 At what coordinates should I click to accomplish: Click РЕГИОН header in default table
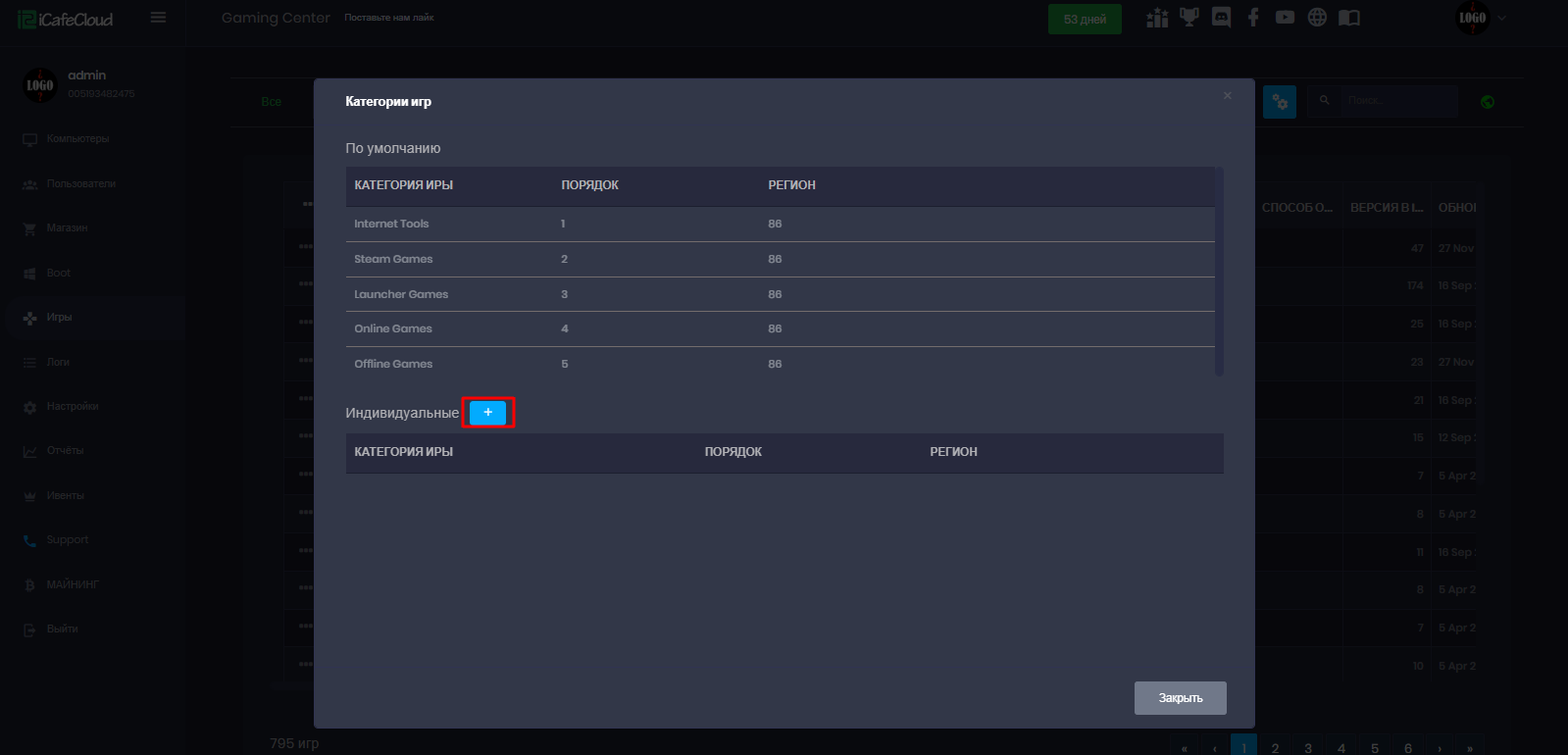pyautogui.click(x=791, y=185)
